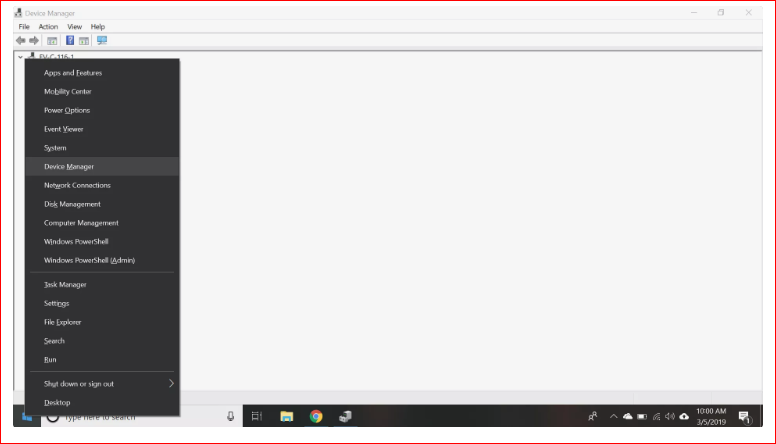This screenshot has height=444, width=776.
Task: Open the Help menu
Action: tap(97, 27)
